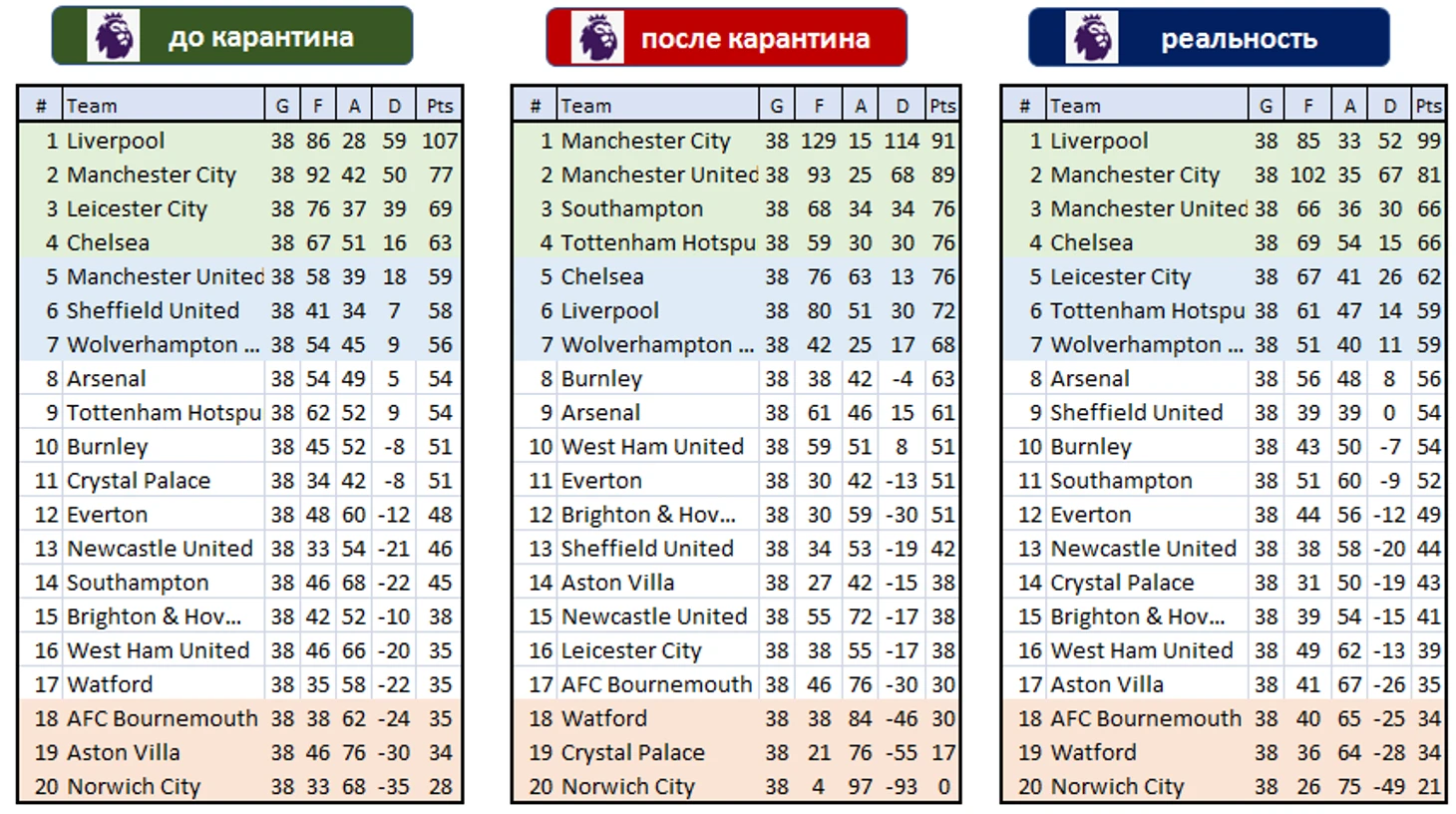The width and height of the screenshot is (1456, 814).
Task: Click the G column header in left table
Action: (282, 106)
